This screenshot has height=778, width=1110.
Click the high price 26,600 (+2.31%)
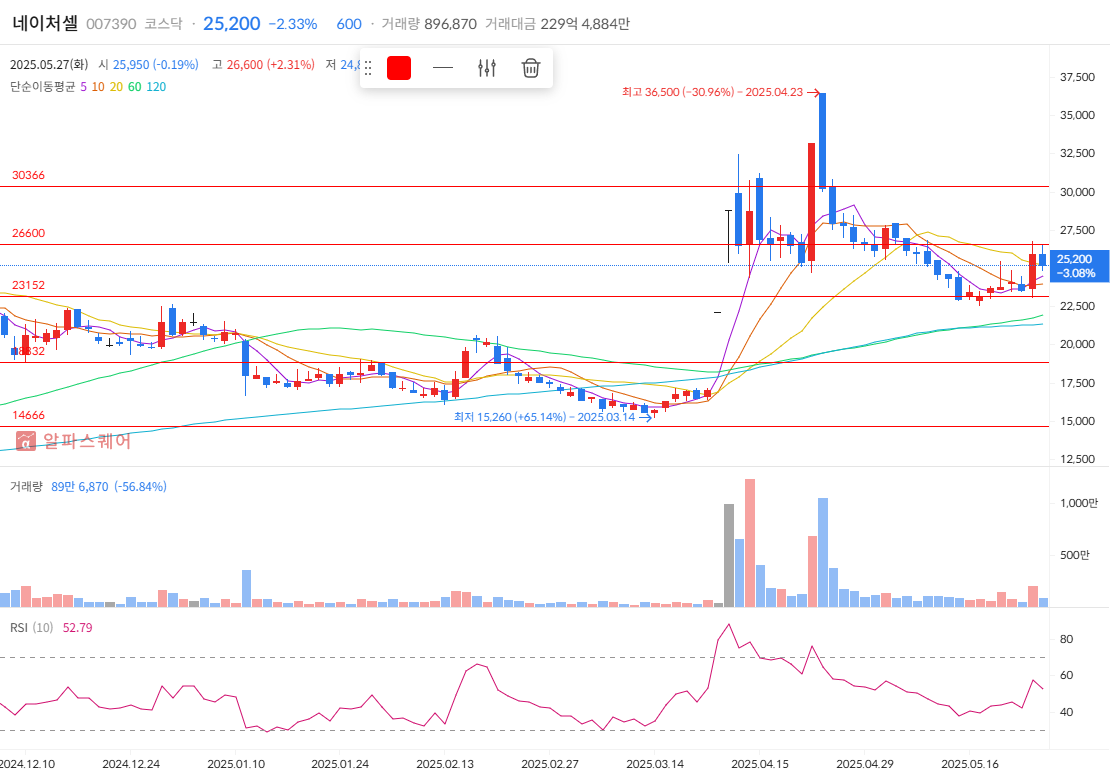coord(270,64)
